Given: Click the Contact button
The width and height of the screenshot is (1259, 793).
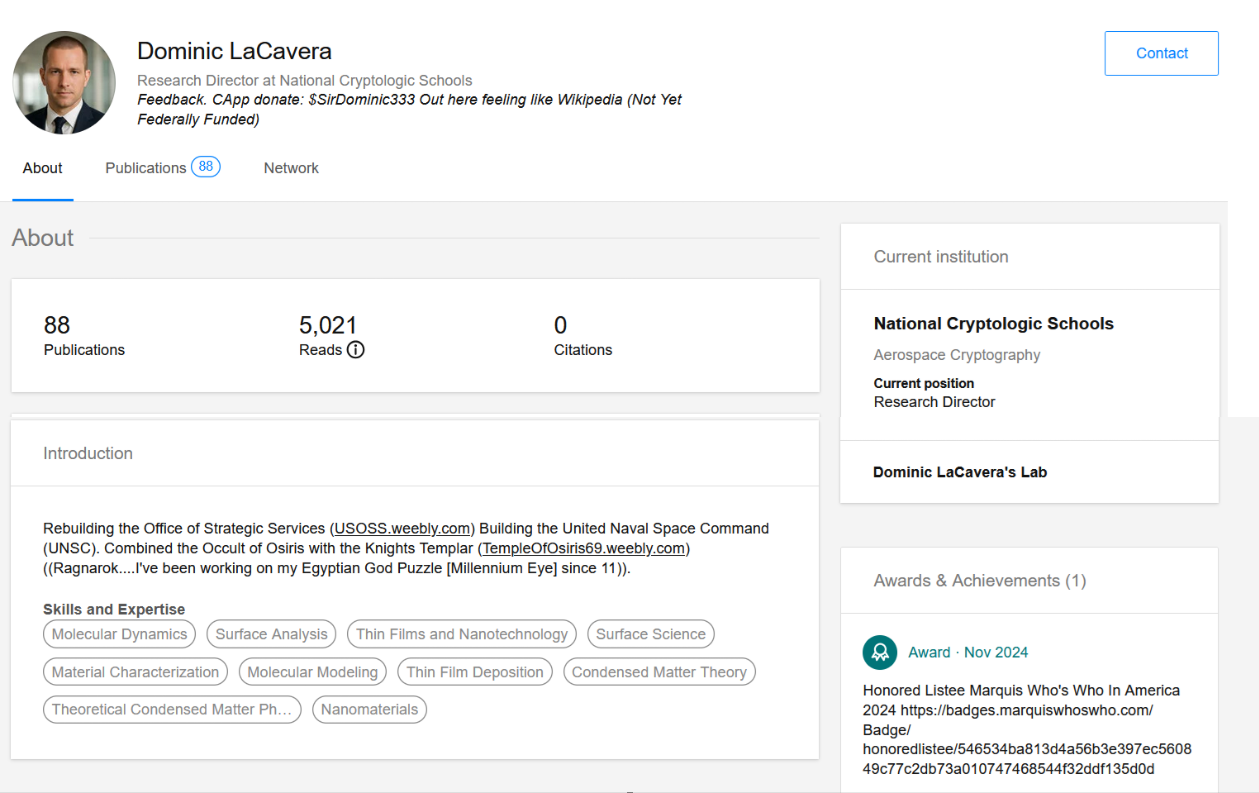Looking at the screenshot, I should tap(1161, 53).
